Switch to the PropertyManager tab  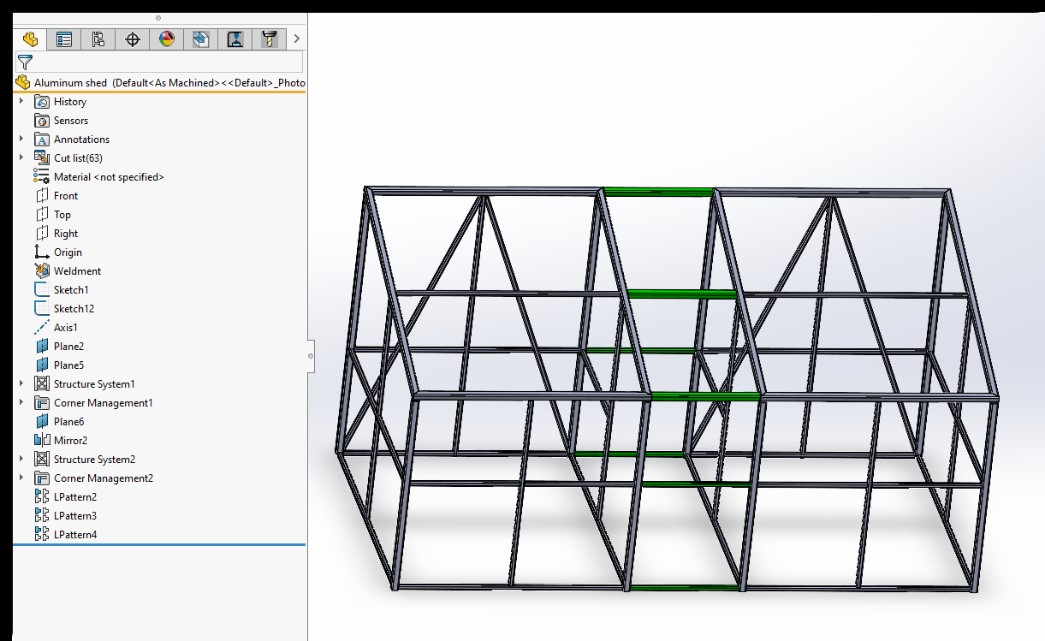(64, 39)
